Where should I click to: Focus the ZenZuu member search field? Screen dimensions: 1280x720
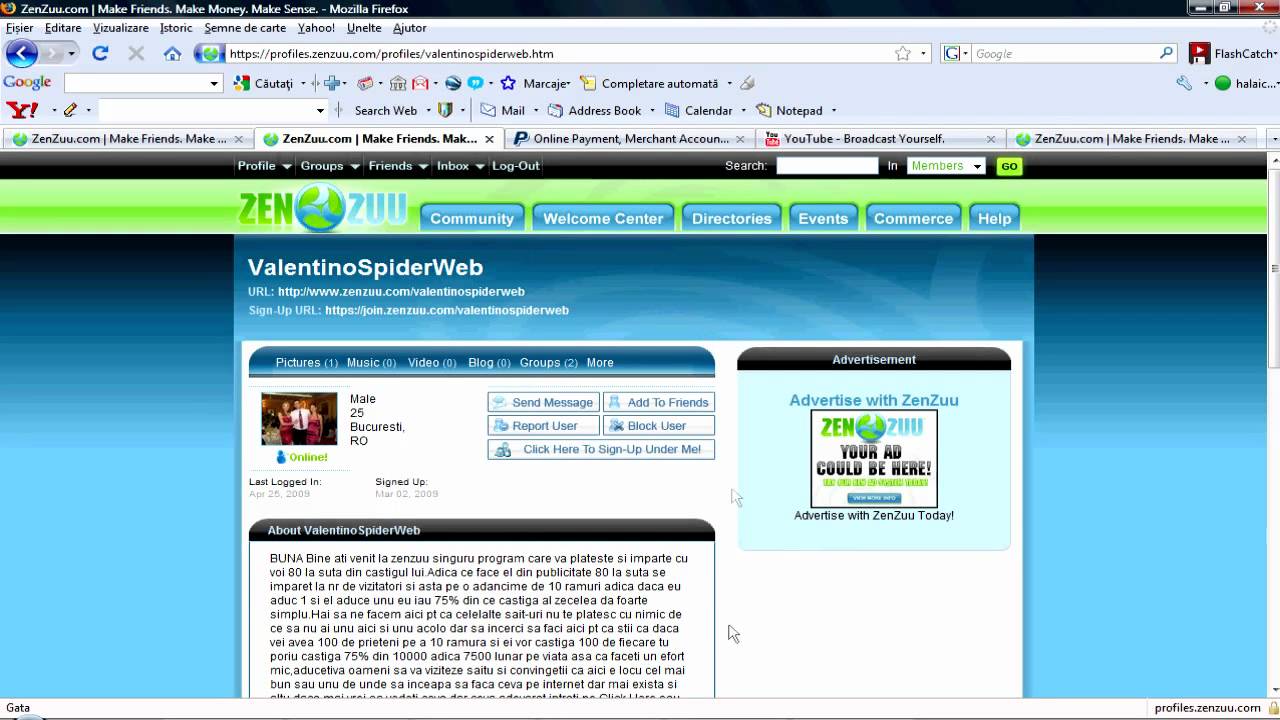click(827, 166)
